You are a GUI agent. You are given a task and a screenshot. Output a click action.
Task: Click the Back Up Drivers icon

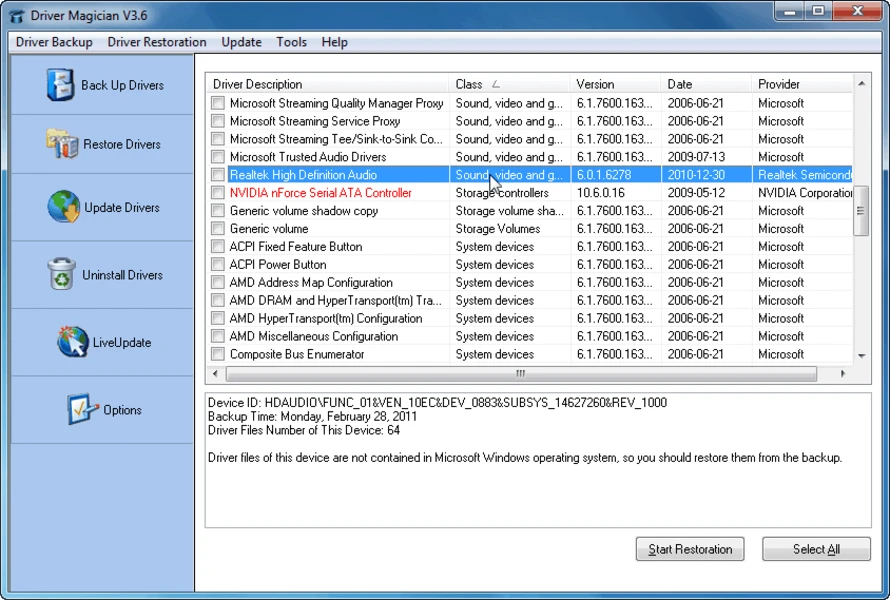[x=61, y=85]
